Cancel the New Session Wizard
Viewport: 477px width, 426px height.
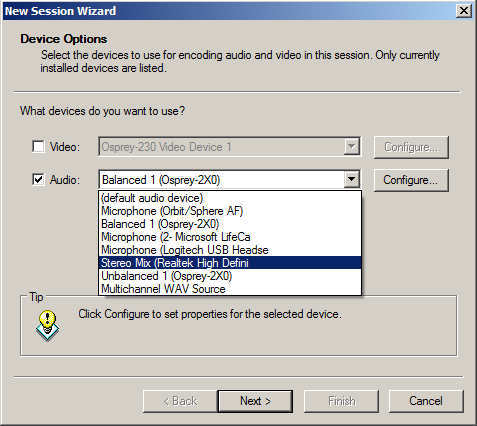(x=426, y=401)
